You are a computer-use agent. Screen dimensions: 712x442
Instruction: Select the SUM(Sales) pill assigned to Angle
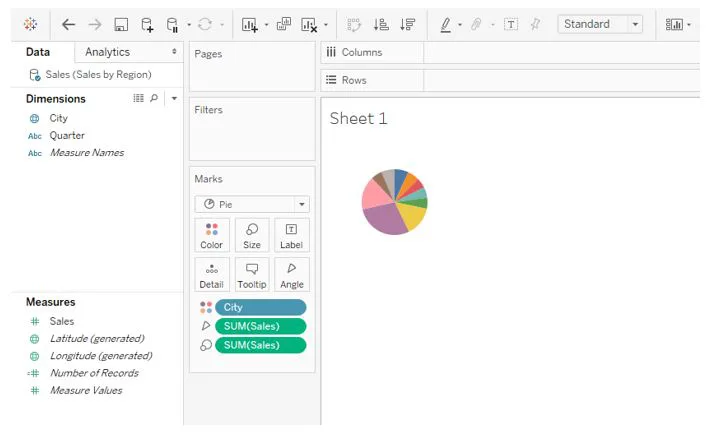[x=261, y=326]
